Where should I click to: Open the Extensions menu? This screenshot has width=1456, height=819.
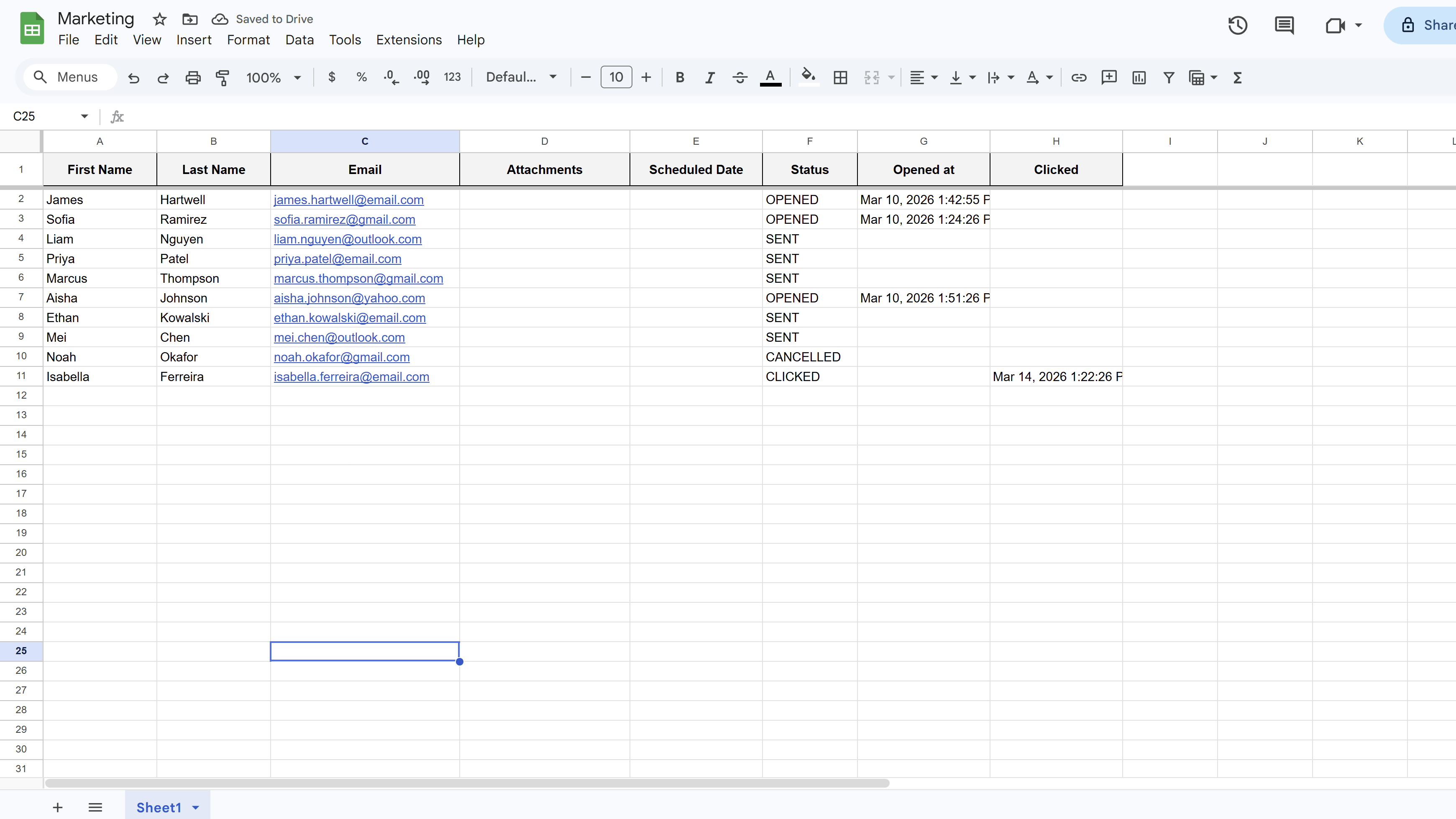(x=409, y=40)
